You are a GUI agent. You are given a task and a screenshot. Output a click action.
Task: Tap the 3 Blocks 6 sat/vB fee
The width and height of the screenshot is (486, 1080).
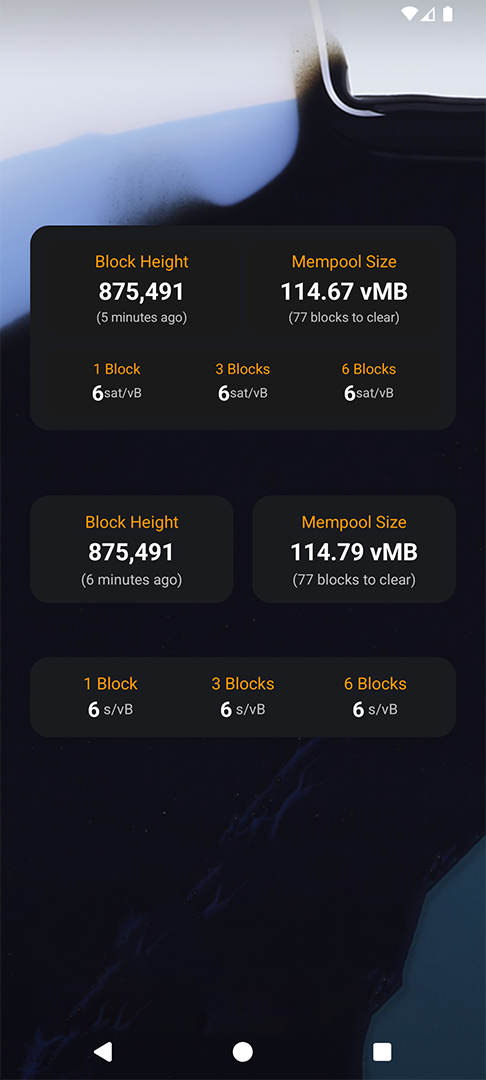pyautogui.click(x=243, y=381)
